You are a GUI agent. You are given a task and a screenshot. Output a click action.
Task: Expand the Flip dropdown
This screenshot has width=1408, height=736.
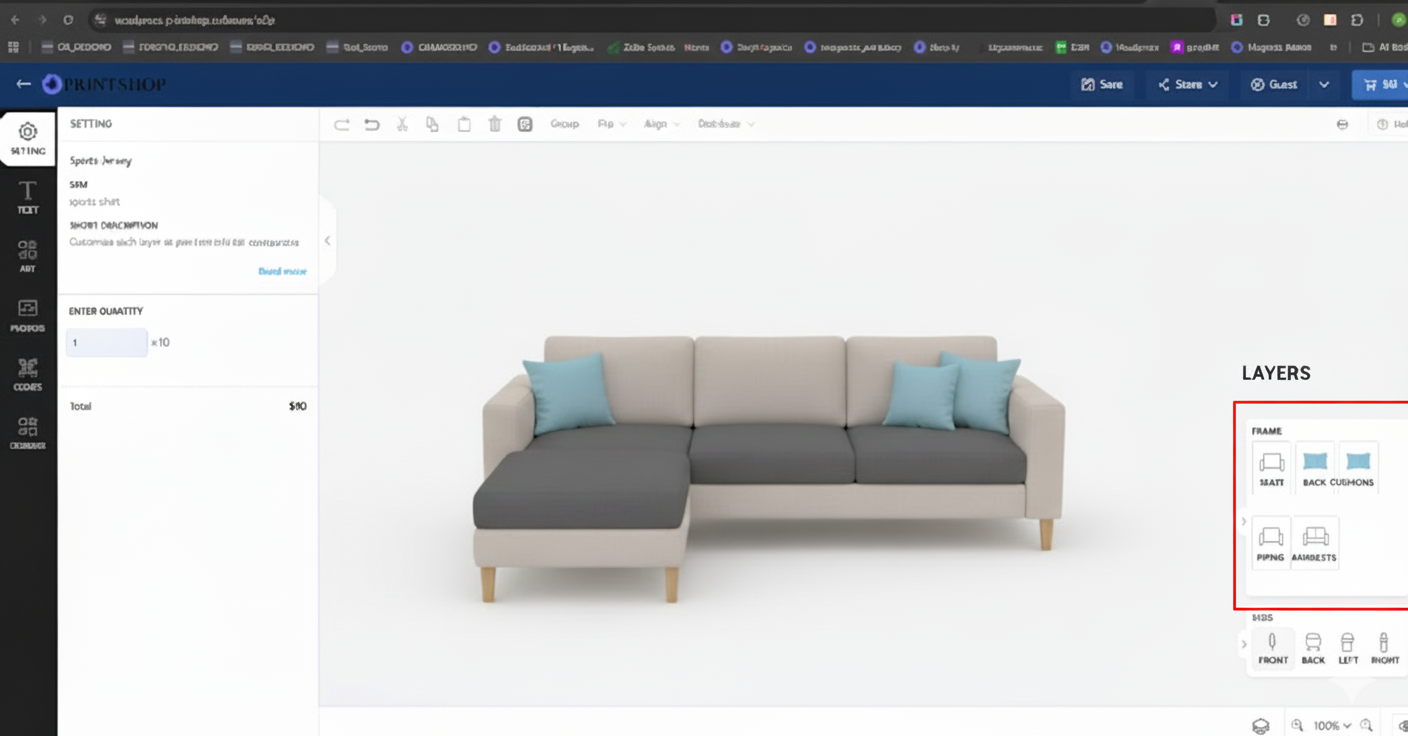[x=611, y=124]
